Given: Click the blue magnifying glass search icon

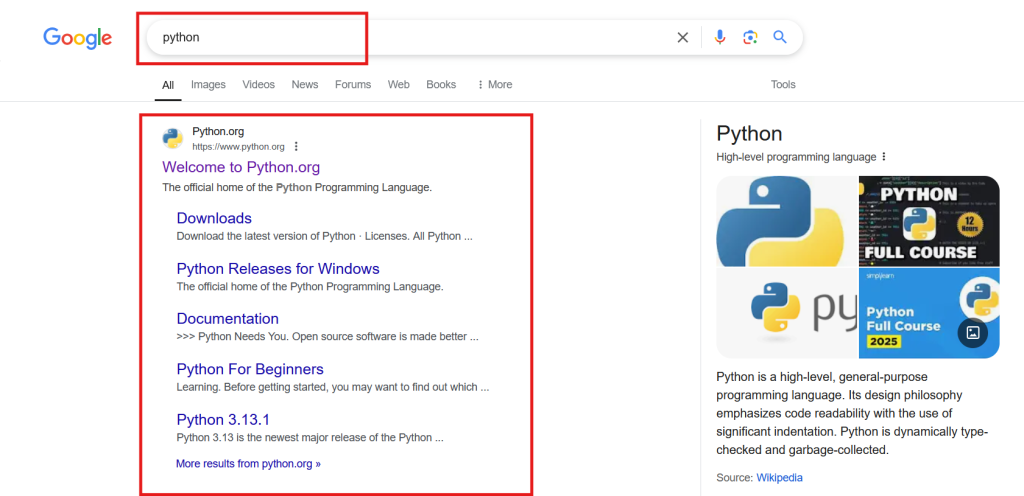Looking at the screenshot, I should 780,38.
